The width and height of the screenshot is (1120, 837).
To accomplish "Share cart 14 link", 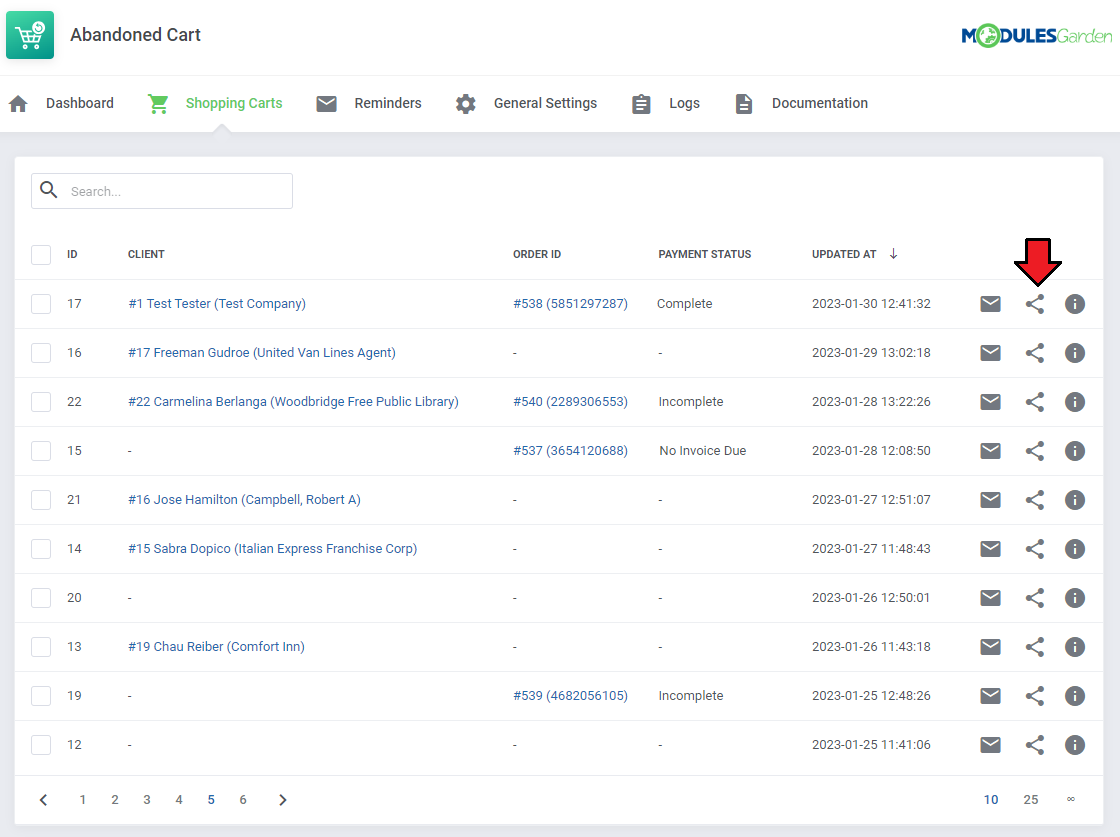I will coord(1035,548).
